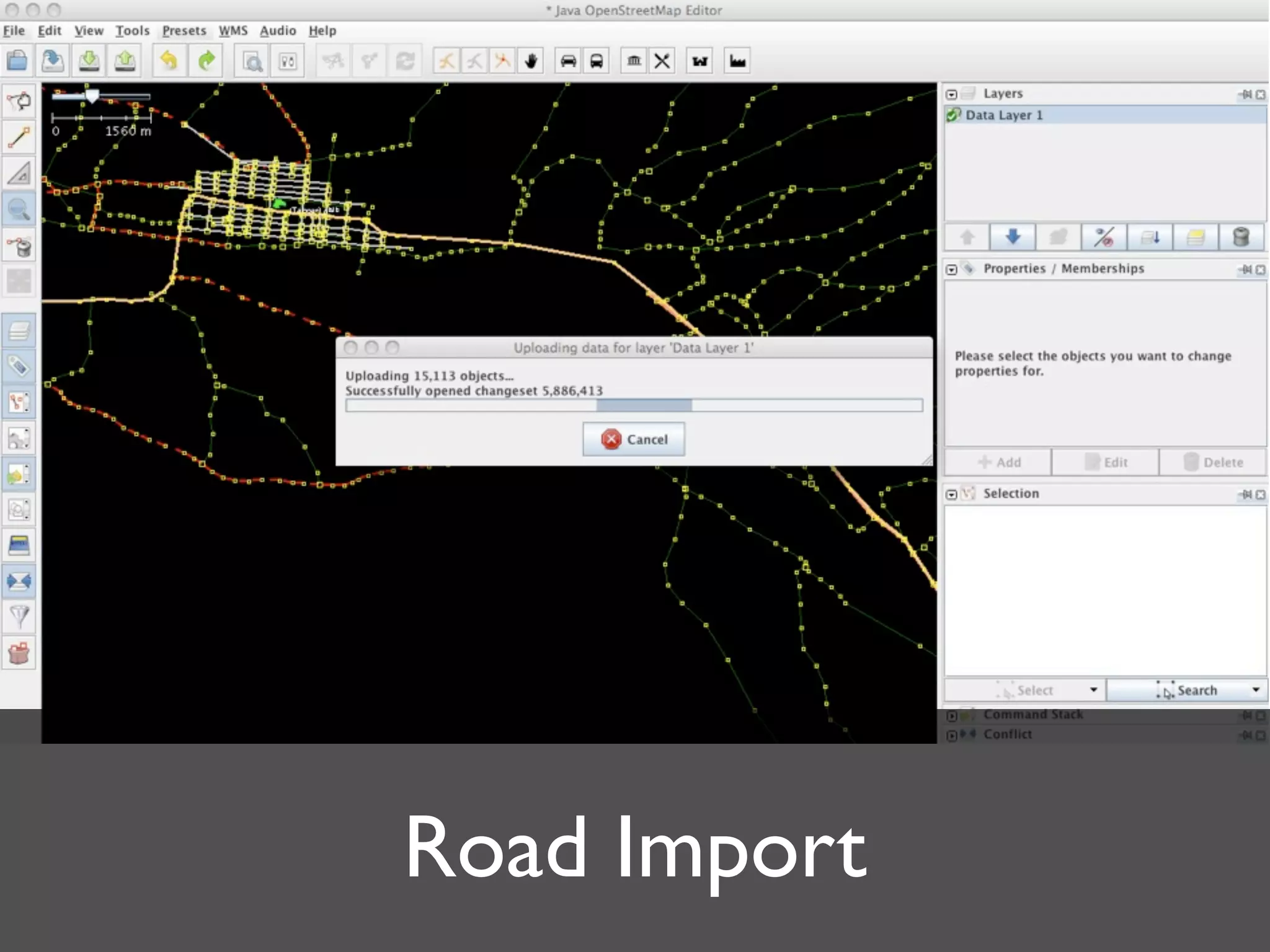Open the WMS menu
The height and width of the screenshot is (952, 1270).
pyautogui.click(x=233, y=30)
